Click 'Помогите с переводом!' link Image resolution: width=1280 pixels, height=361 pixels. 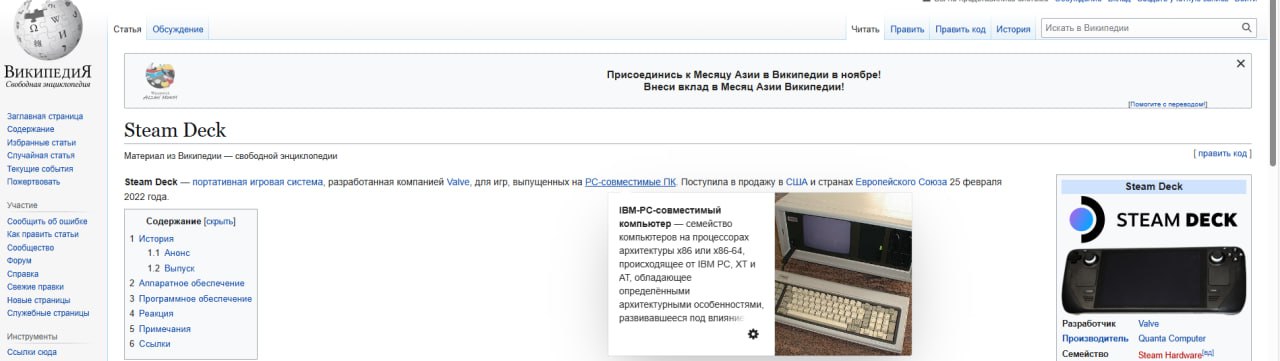[x=1167, y=104]
